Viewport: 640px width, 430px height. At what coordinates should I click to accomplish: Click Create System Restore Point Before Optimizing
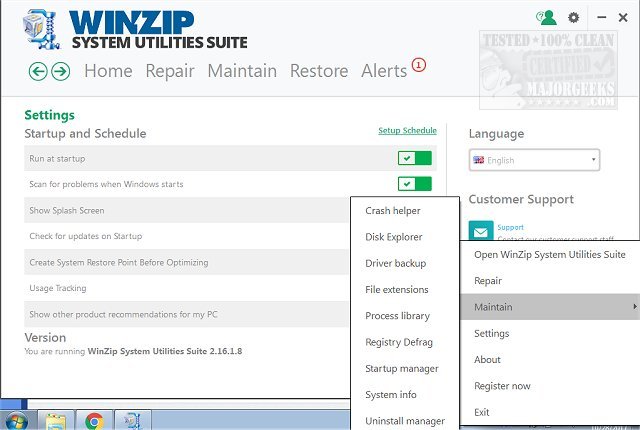coord(187,262)
